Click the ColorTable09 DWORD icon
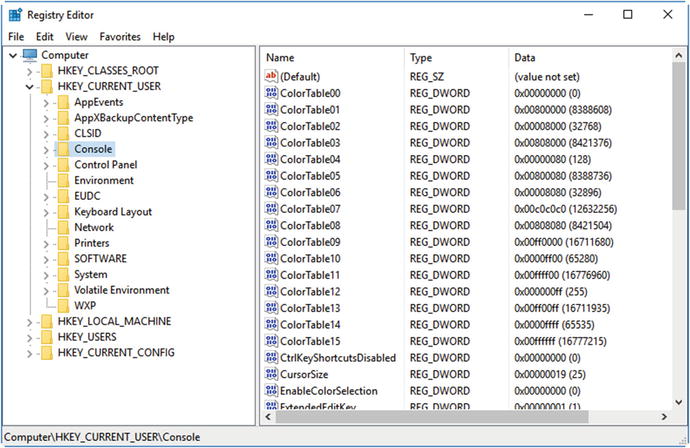 271,242
